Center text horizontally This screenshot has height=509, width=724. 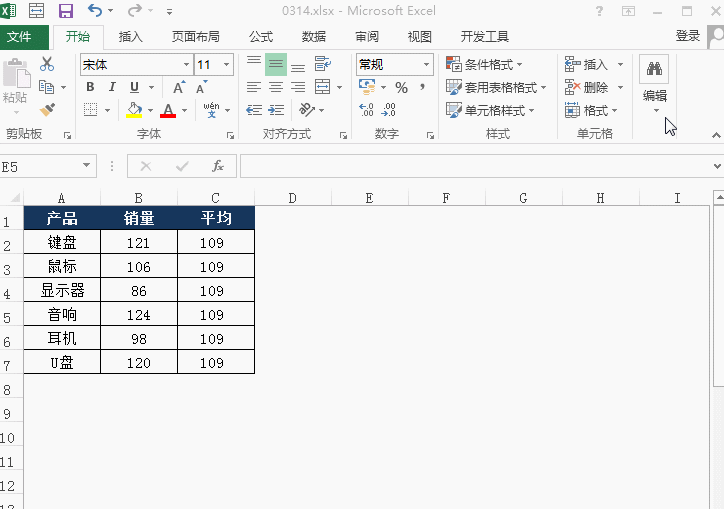point(276,87)
